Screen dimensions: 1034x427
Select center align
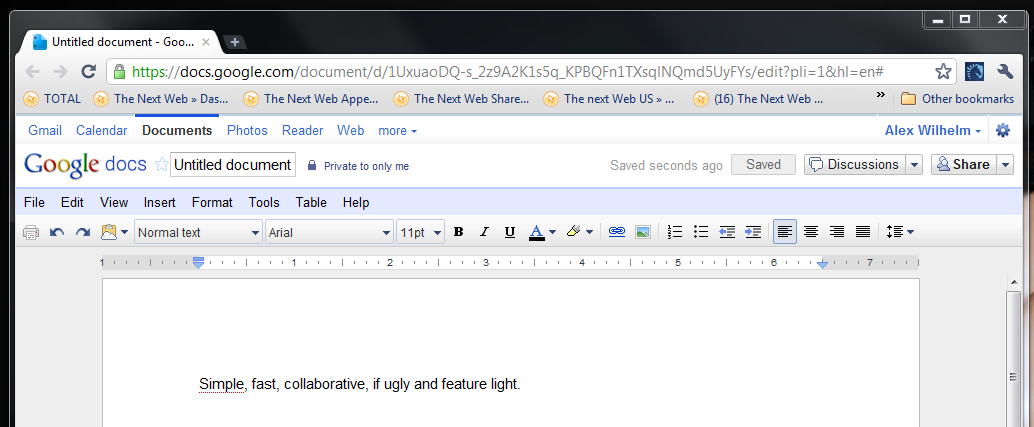pyautogui.click(x=810, y=232)
